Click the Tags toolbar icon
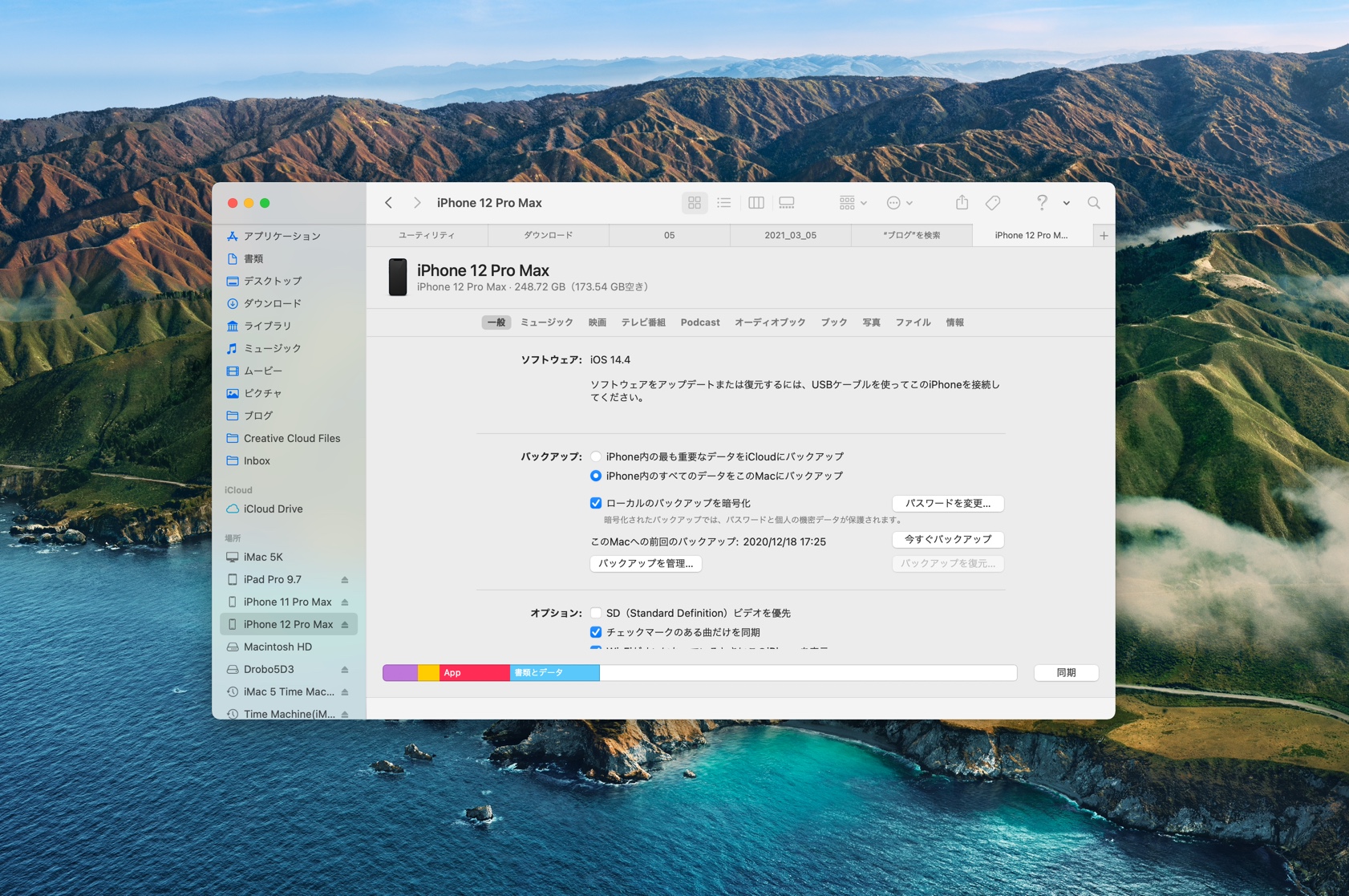Image resolution: width=1349 pixels, height=896 pixels. (993, 203)
